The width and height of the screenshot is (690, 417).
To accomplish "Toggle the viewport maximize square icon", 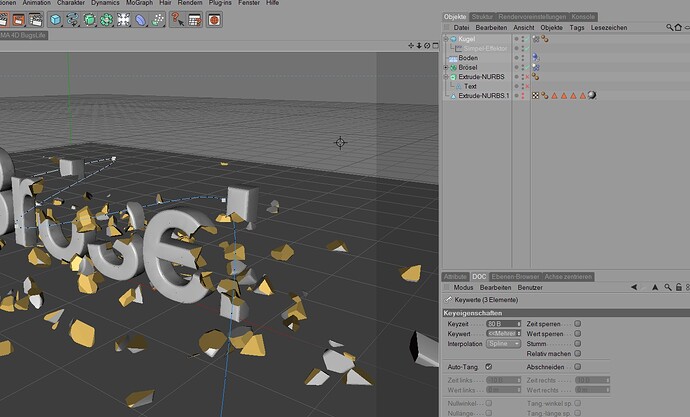I will pyautogui.click(x=435, y=45).
